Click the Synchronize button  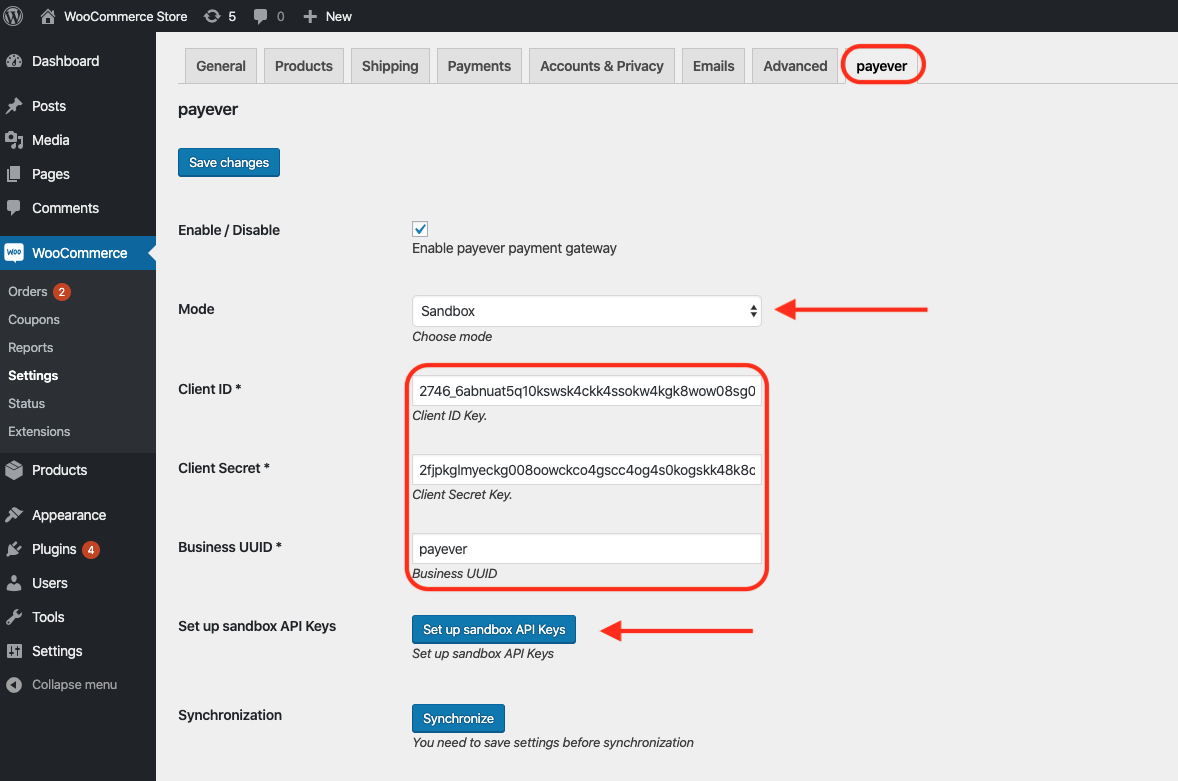coord(458,718)
